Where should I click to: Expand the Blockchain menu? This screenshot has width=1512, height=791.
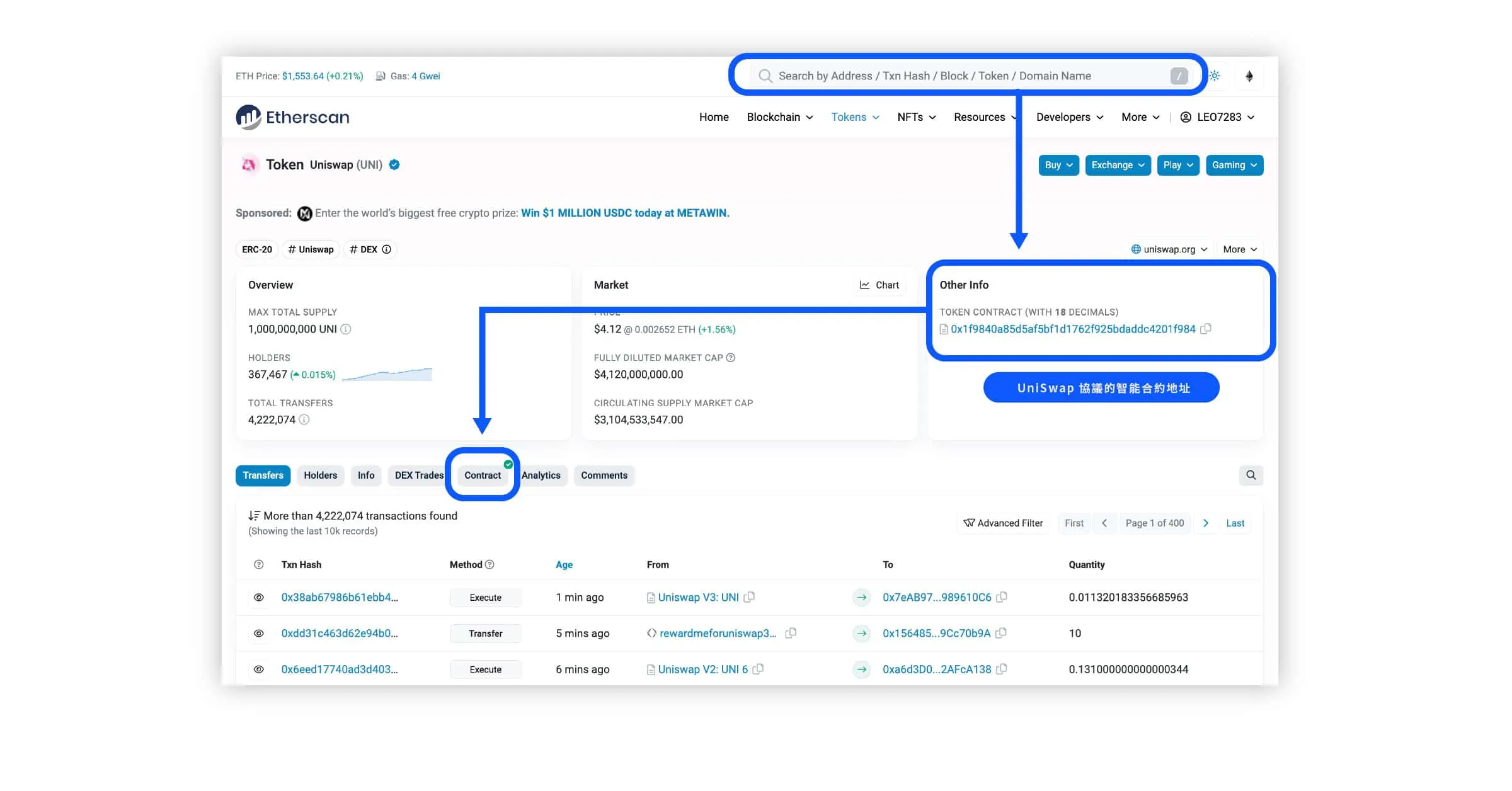pyautogui.click(x=780, y=117)
